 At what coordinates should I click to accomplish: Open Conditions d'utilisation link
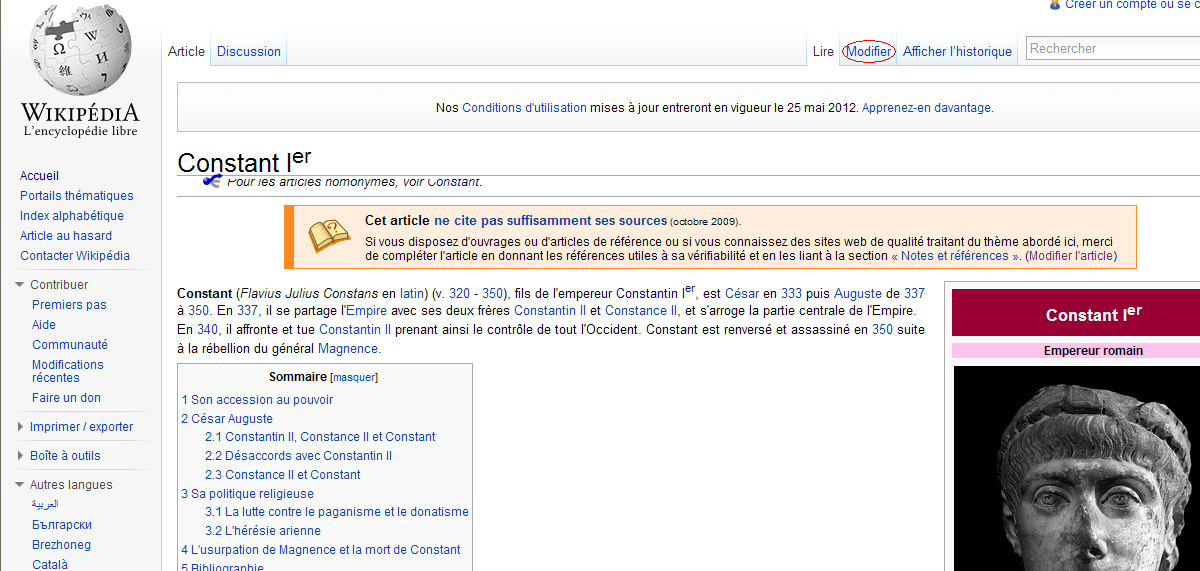pyautogui.click(x=524, y=108)
